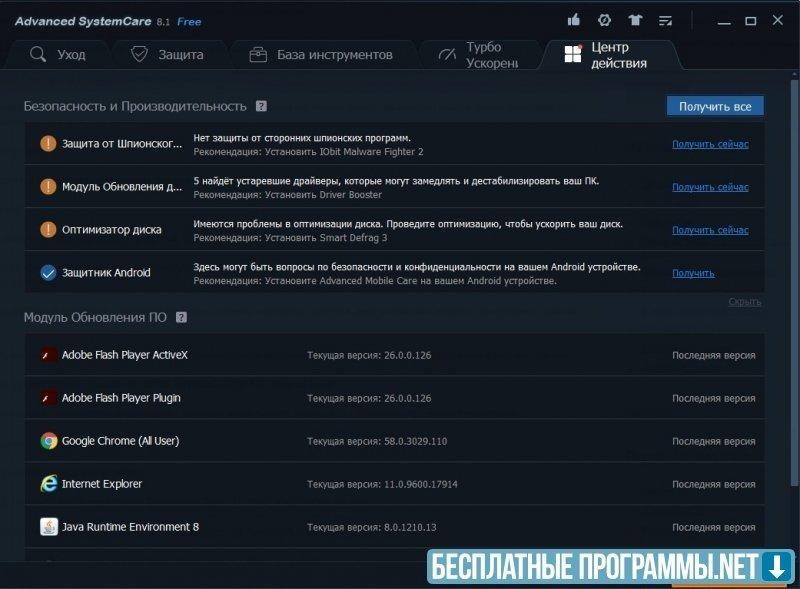This screenshot has width=800, height=589.
Task: Open help icon next to Модуль Обновления ПО
Action: click(181, 317)
